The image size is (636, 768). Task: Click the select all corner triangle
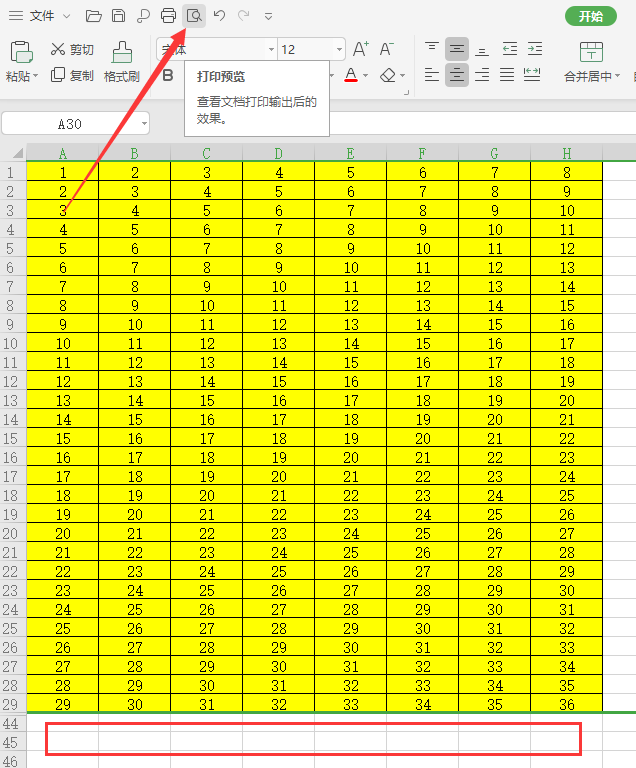tap(18, 154)
